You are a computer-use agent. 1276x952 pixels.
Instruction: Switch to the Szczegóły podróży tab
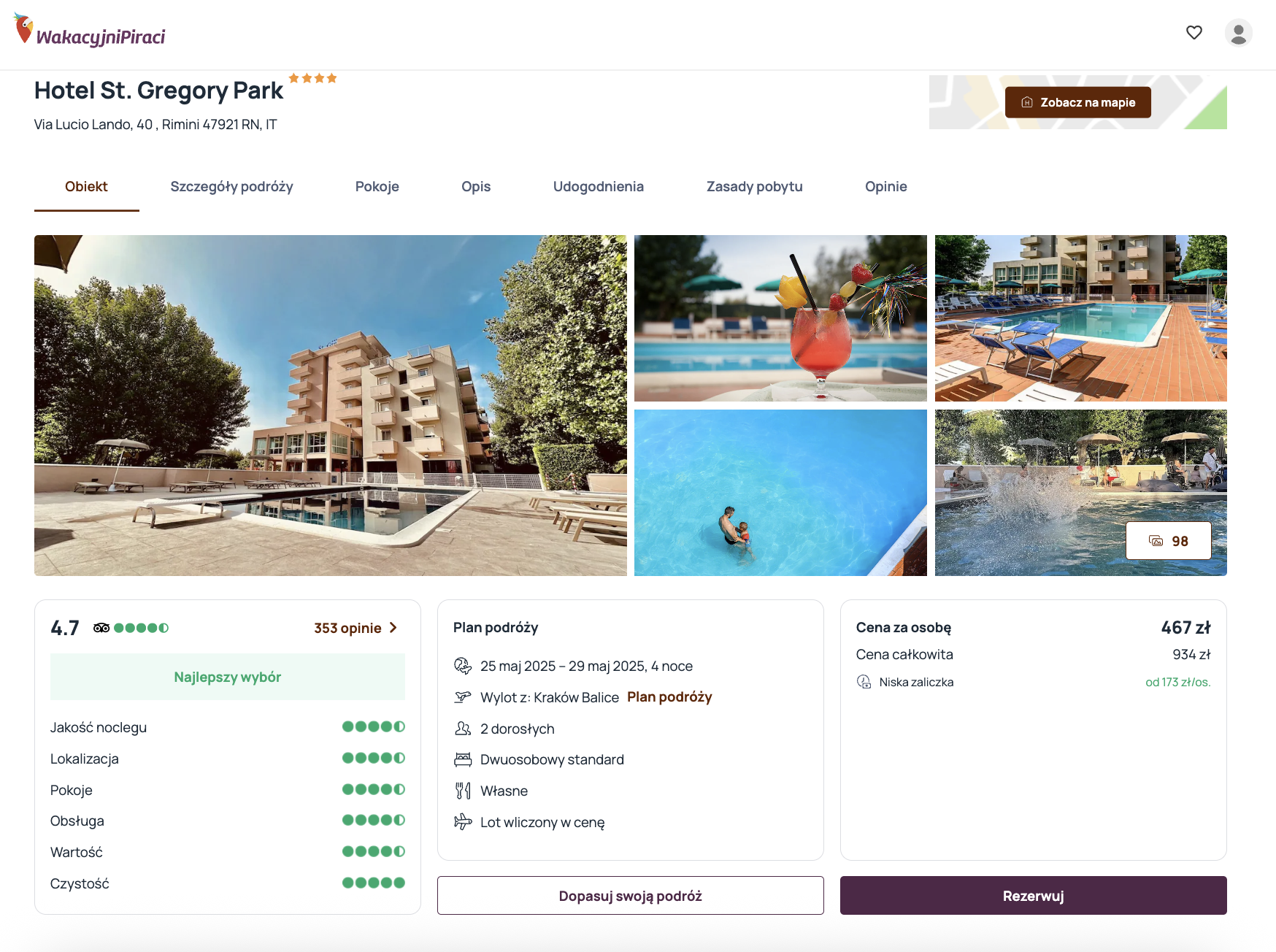point(231,187)
